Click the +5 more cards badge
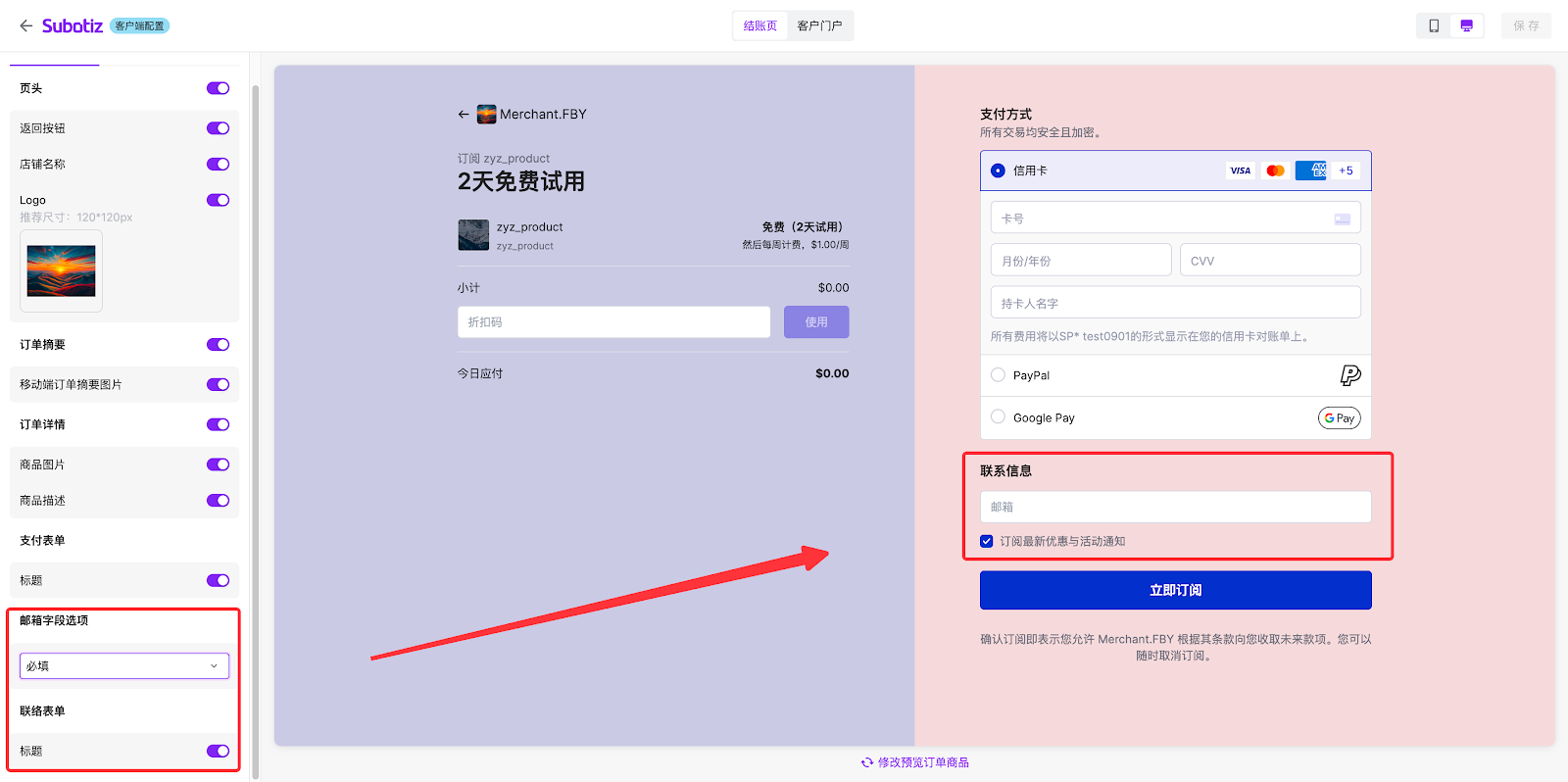 (x=1346, y=171)
